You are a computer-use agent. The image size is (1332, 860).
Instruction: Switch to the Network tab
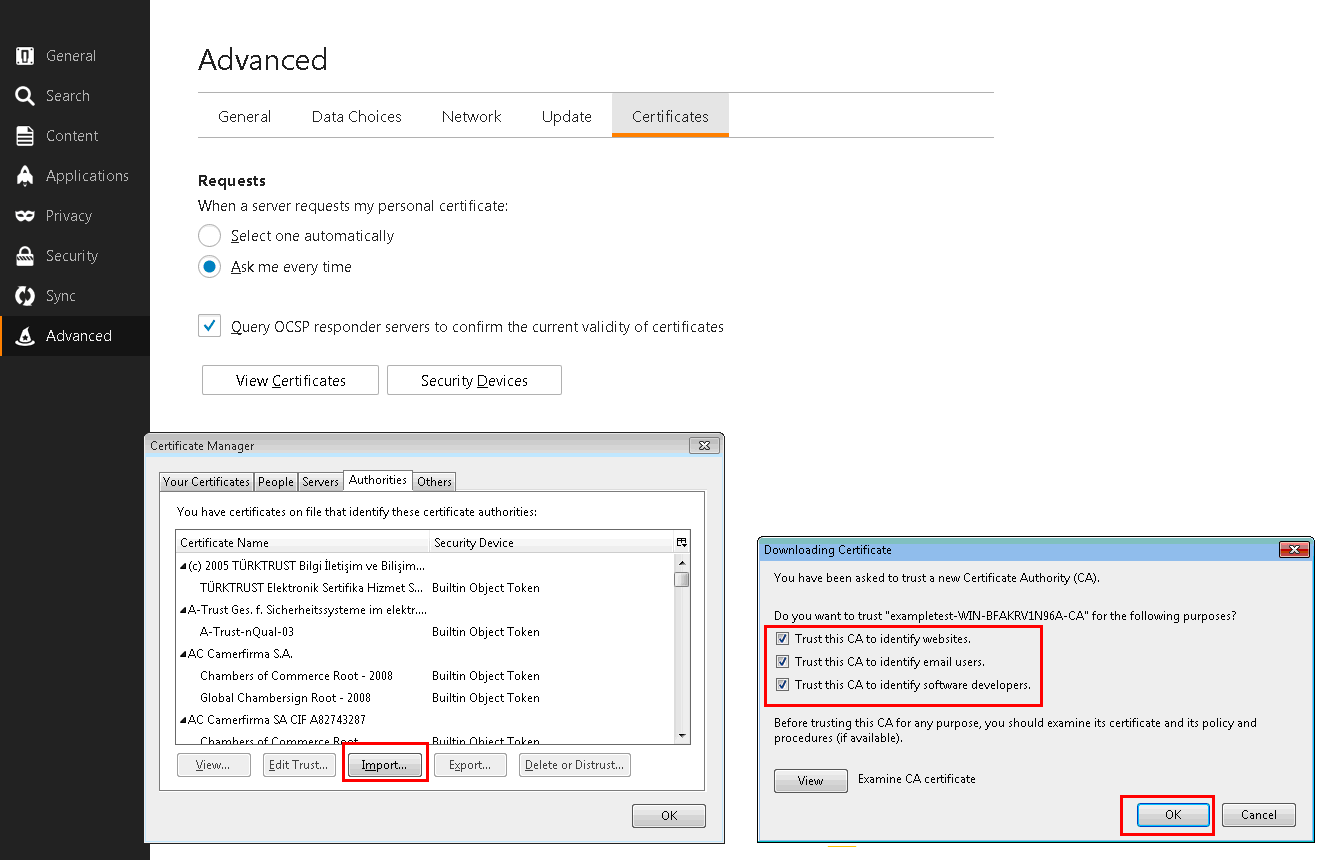472,116
